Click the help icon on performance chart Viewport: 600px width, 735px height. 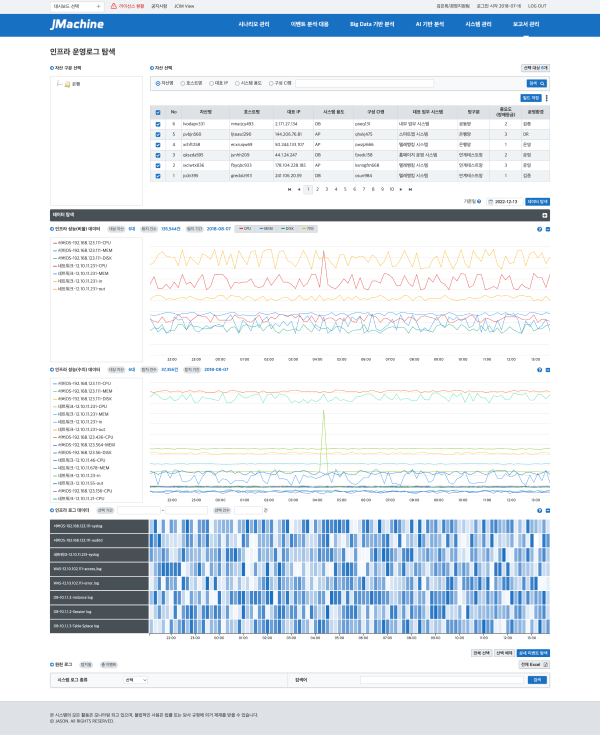coord(540,229)
